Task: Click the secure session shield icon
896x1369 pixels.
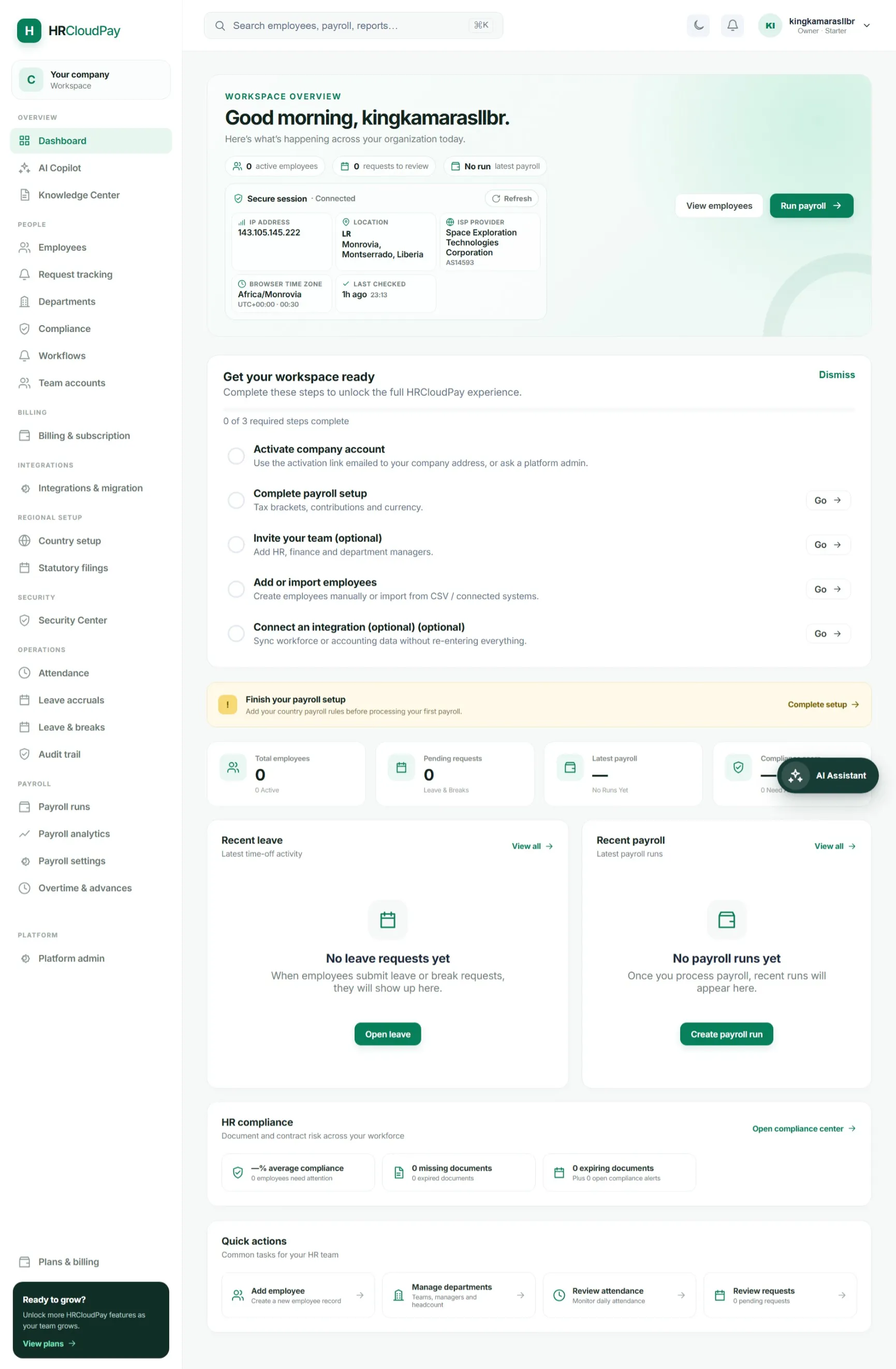Action: pyautogui.click(x=238, y=198)
